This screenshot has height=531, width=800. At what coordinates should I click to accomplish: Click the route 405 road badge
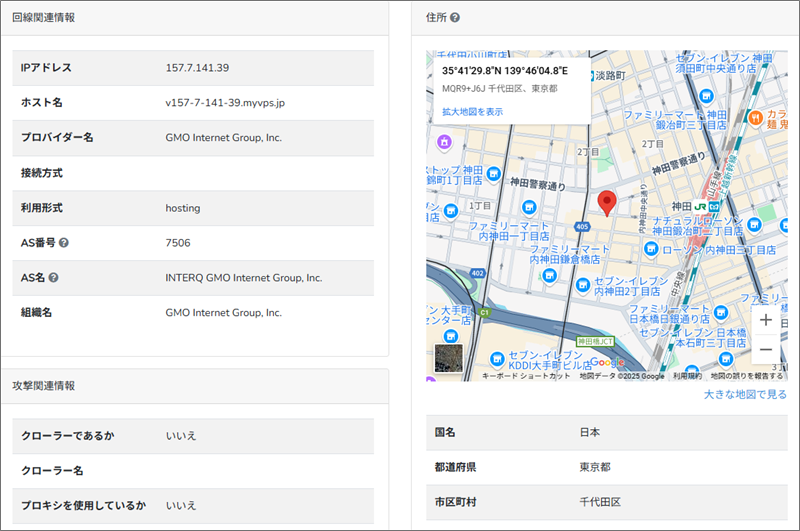(582, 226)
